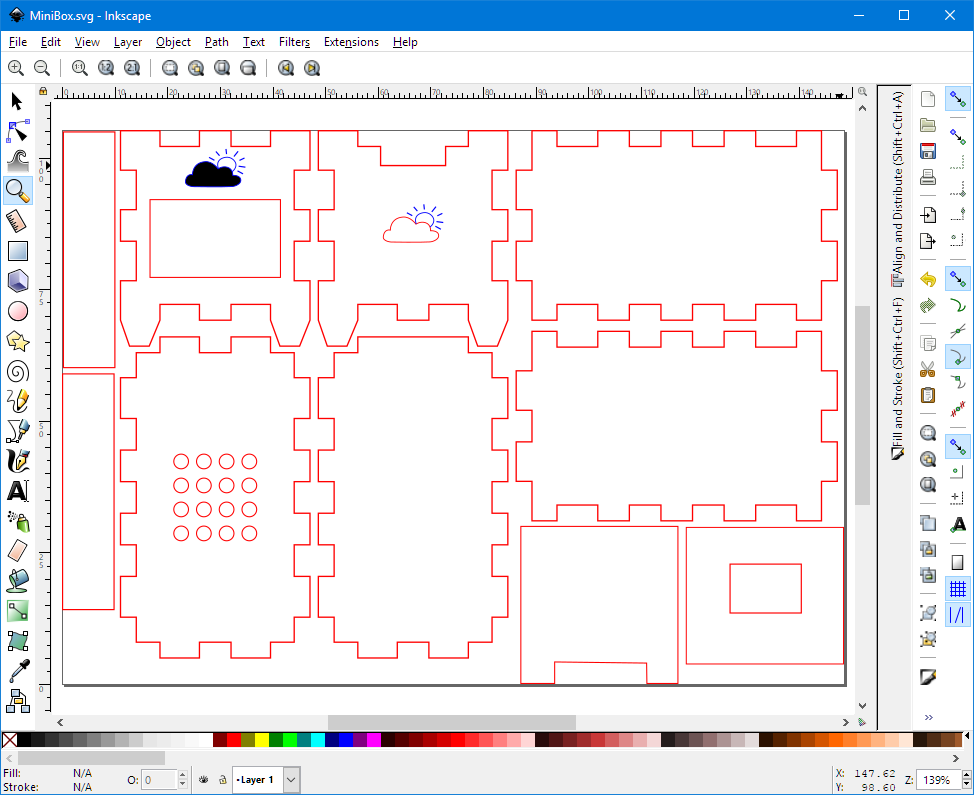Image resolution: width=974 pixels, height=795 pixels.
Task: Pick the Text tool in toolbox
Action: tap(17, 491)
